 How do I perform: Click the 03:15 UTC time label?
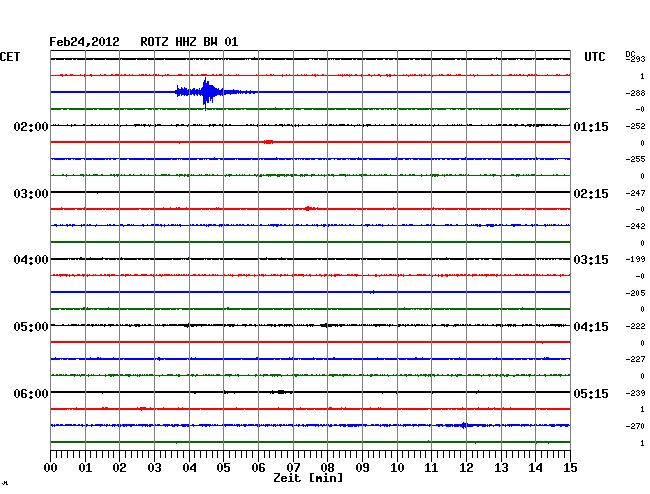(x=591, y=260)
